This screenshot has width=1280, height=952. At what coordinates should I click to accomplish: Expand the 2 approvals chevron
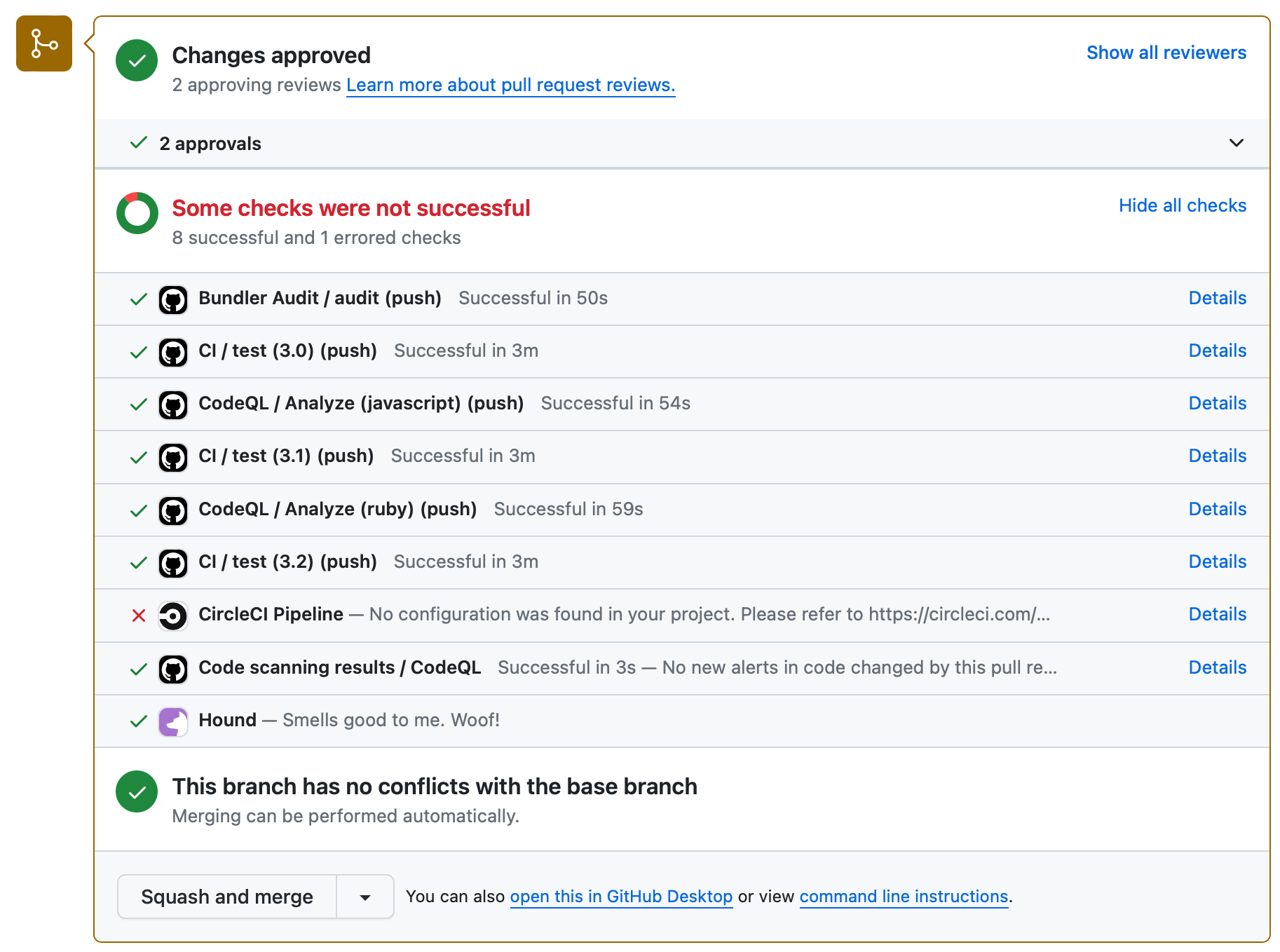[1236, 143]
